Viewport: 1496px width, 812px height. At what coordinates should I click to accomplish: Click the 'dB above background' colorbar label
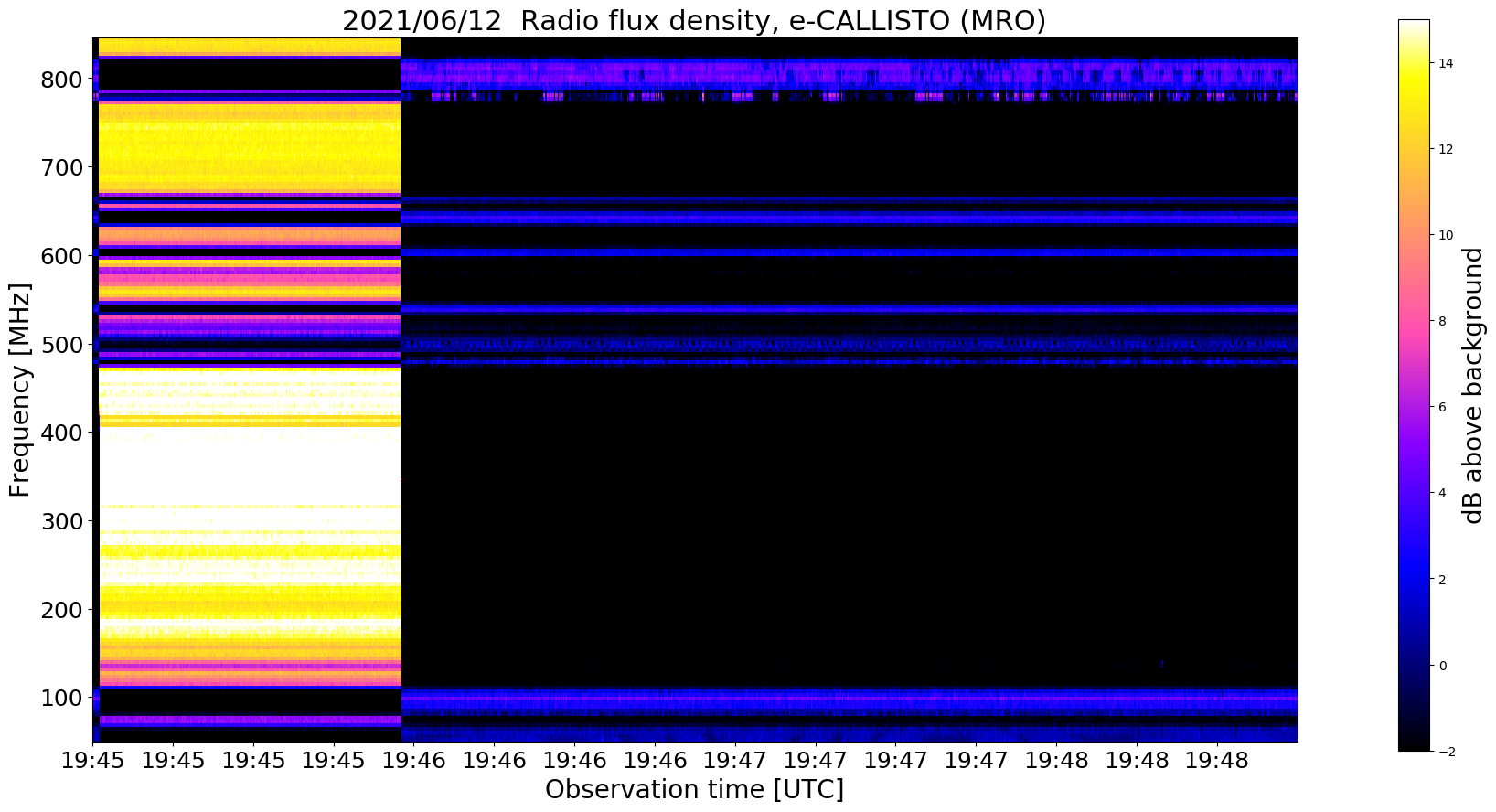click(x=1473, y=385)
